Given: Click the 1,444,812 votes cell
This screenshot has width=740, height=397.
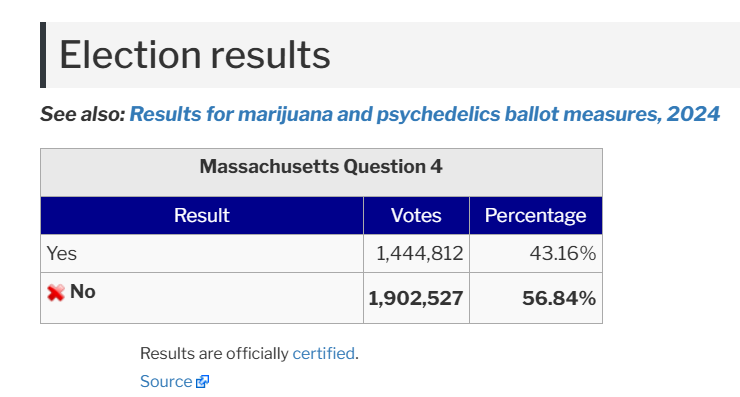Looking at the screenshot, I should click(x=416, y=253).
